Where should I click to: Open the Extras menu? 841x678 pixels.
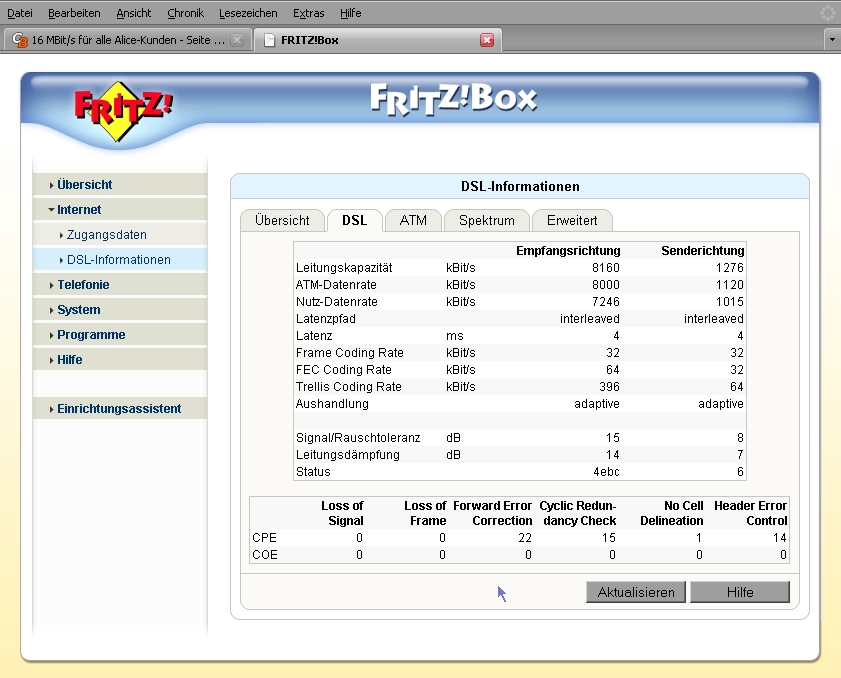click(x=308, y=13)
